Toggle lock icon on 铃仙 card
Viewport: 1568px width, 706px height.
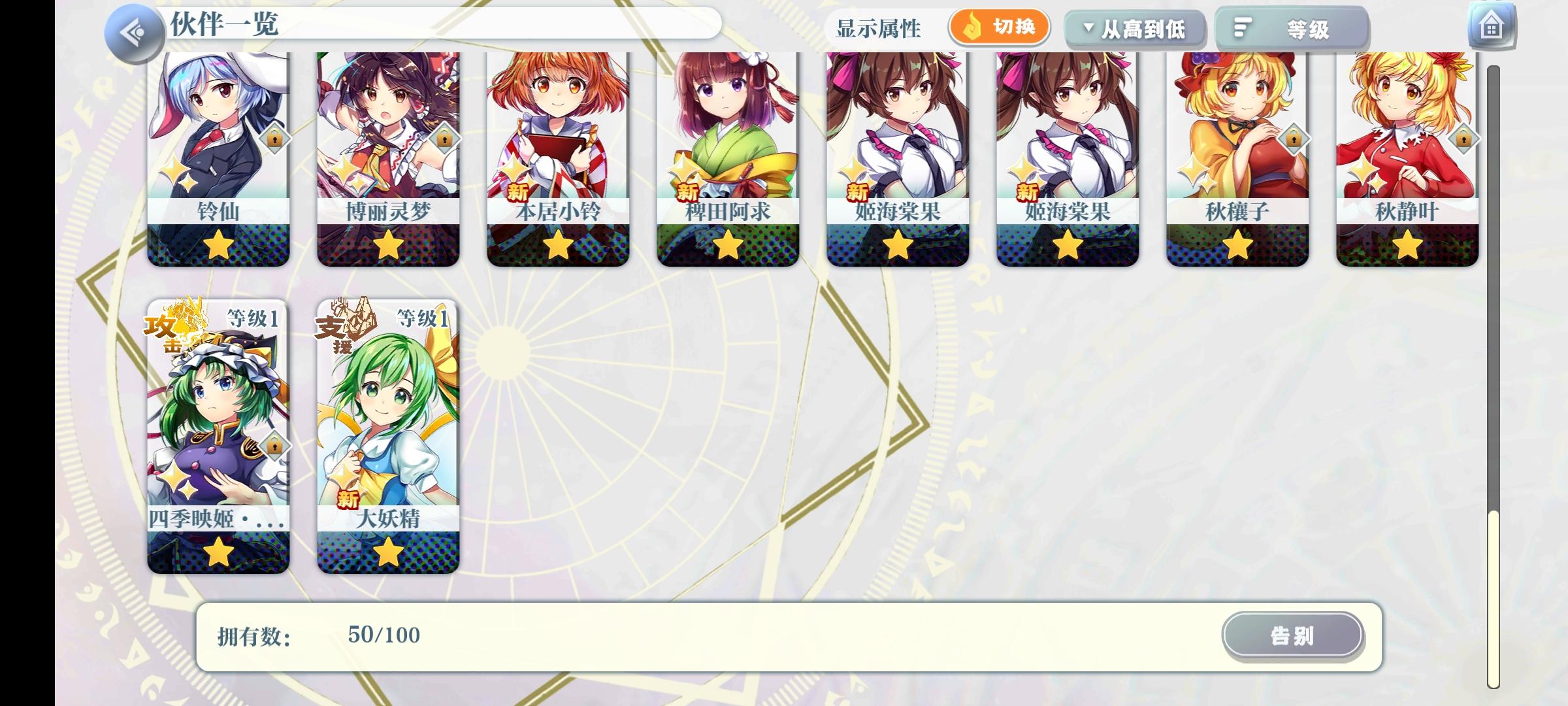click(274, 139)
